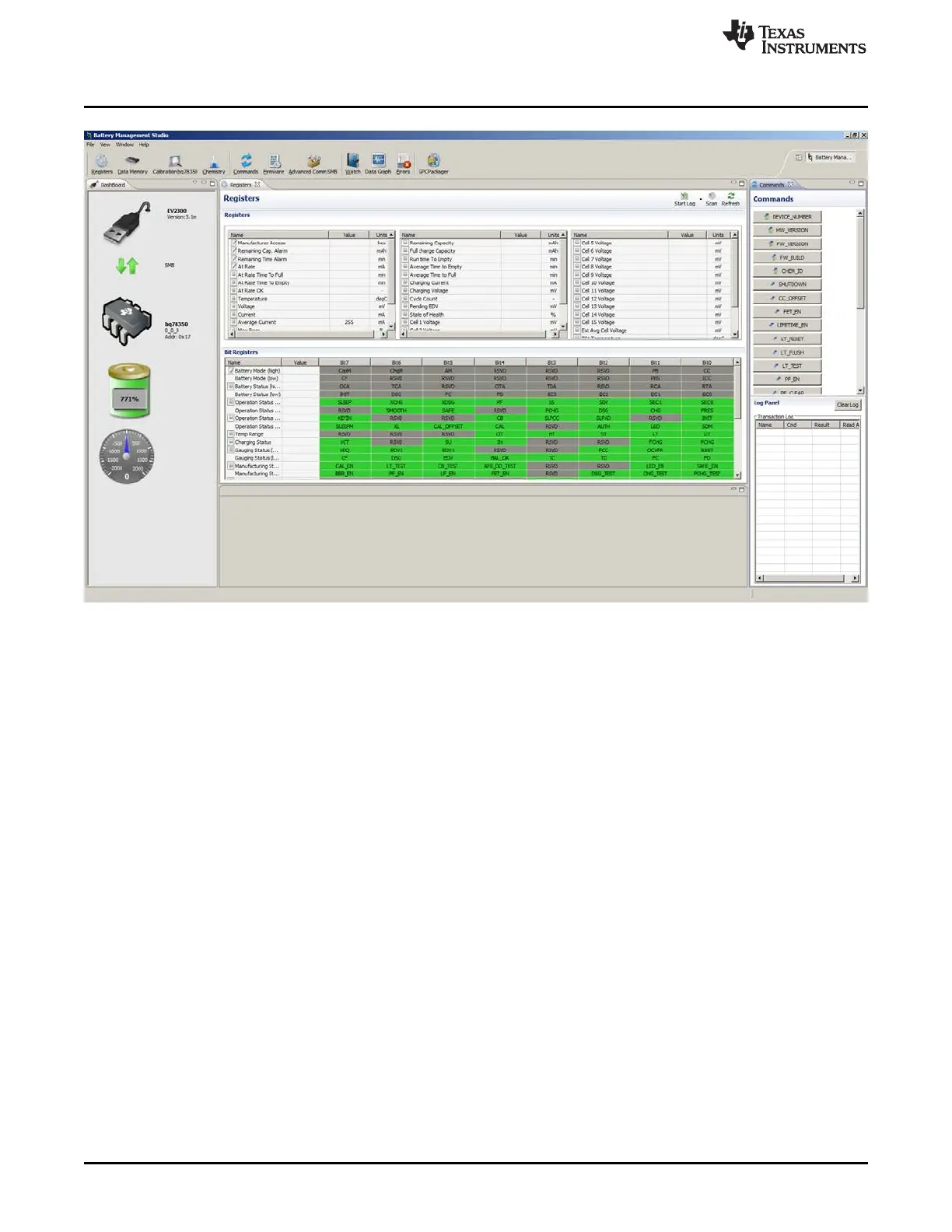This screenshot has height=1232, width=952.
Task: Send the DEVICE_NUMBER command
Action: tap(787, 217)
